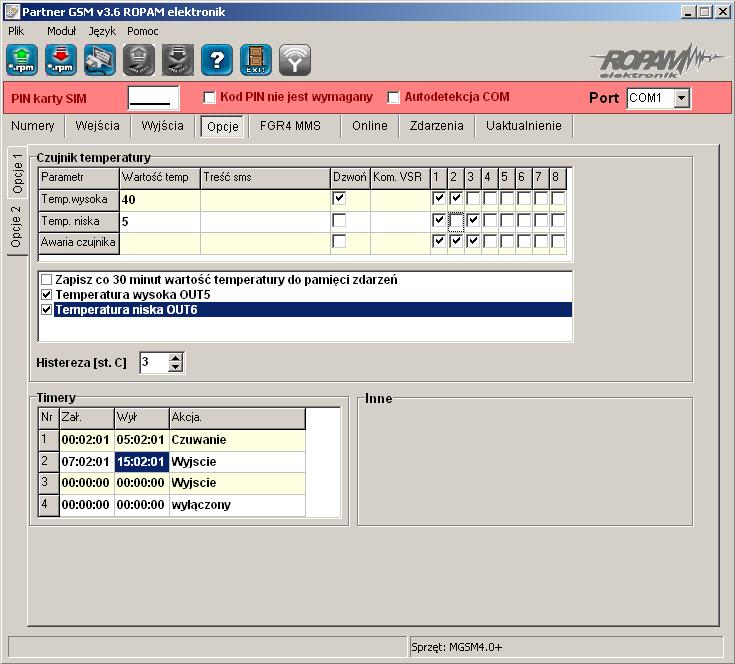Click the Akcja column header in Timery
Image resolution: width=735 pixels, height=664 pixels.
237,418
